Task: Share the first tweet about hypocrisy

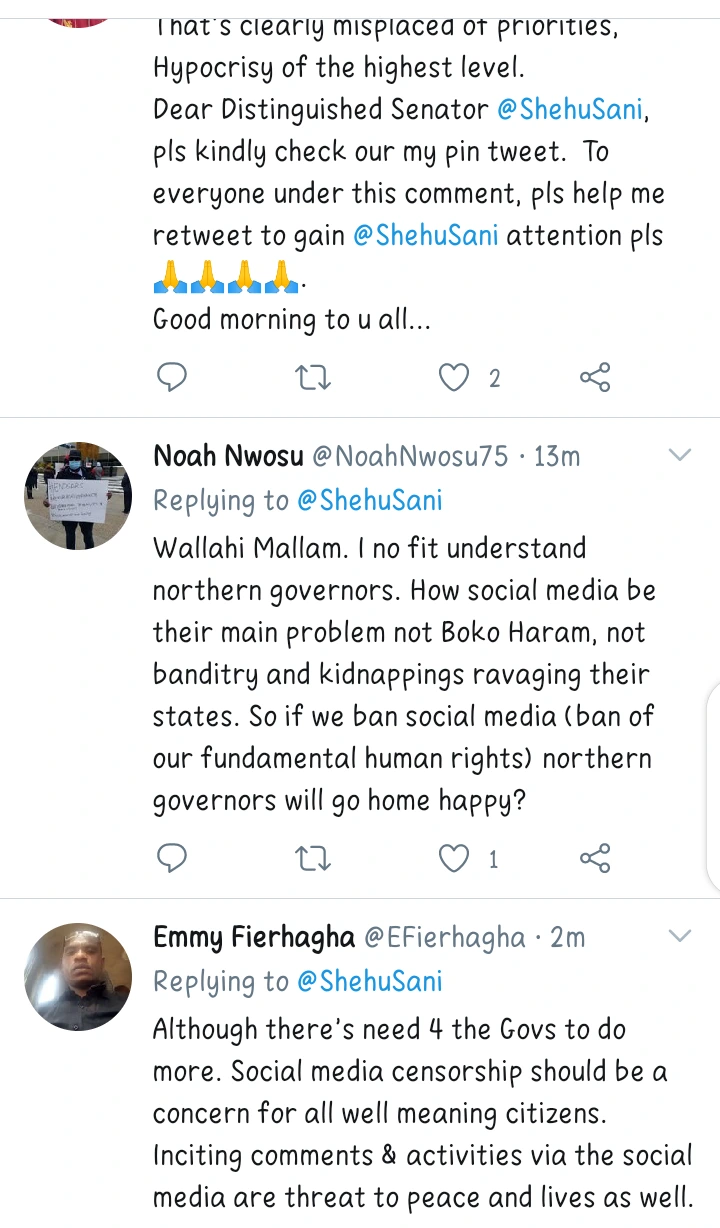Action: [x=595, y=377]
